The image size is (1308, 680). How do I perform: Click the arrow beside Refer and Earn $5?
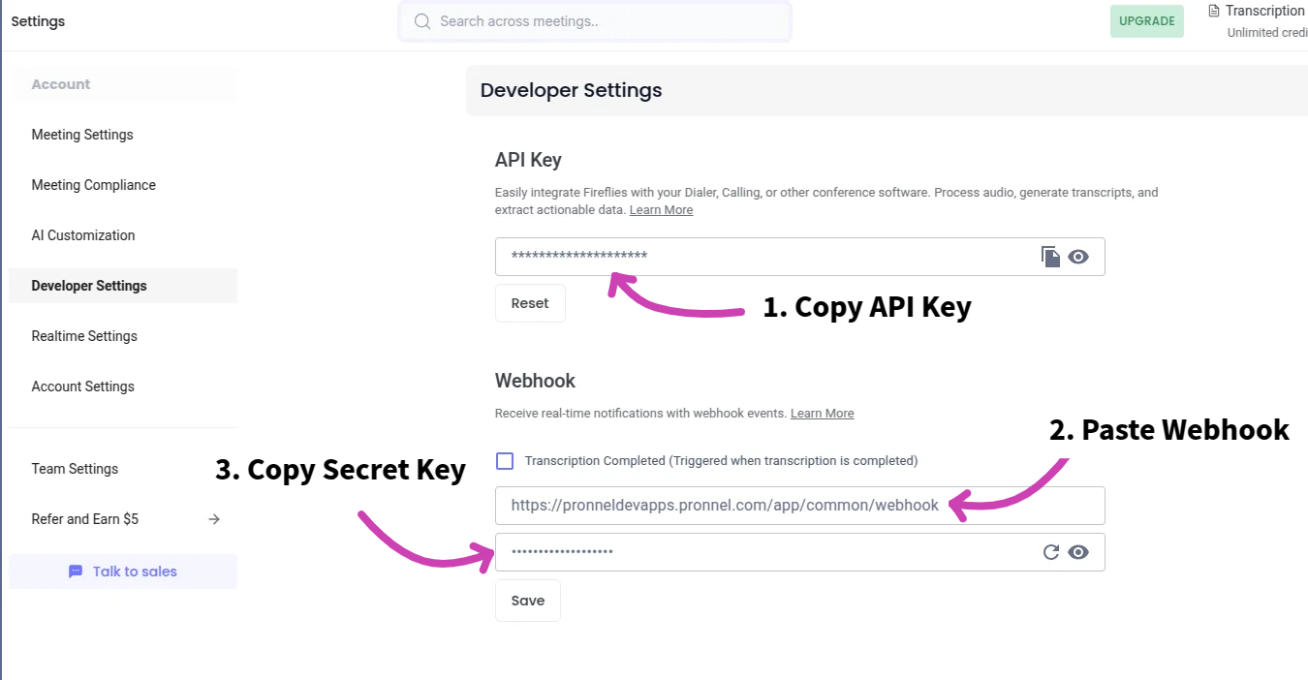[213, 518]
